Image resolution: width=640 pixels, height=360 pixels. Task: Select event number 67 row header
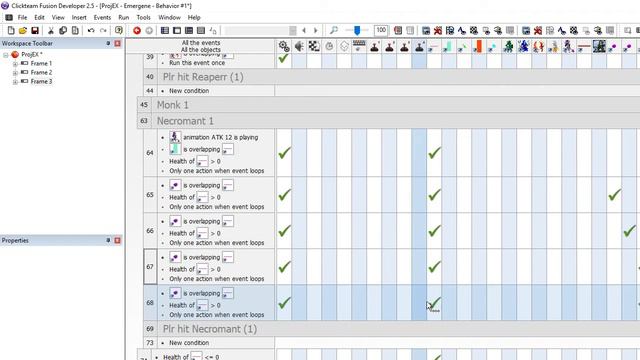click(150, 267)
